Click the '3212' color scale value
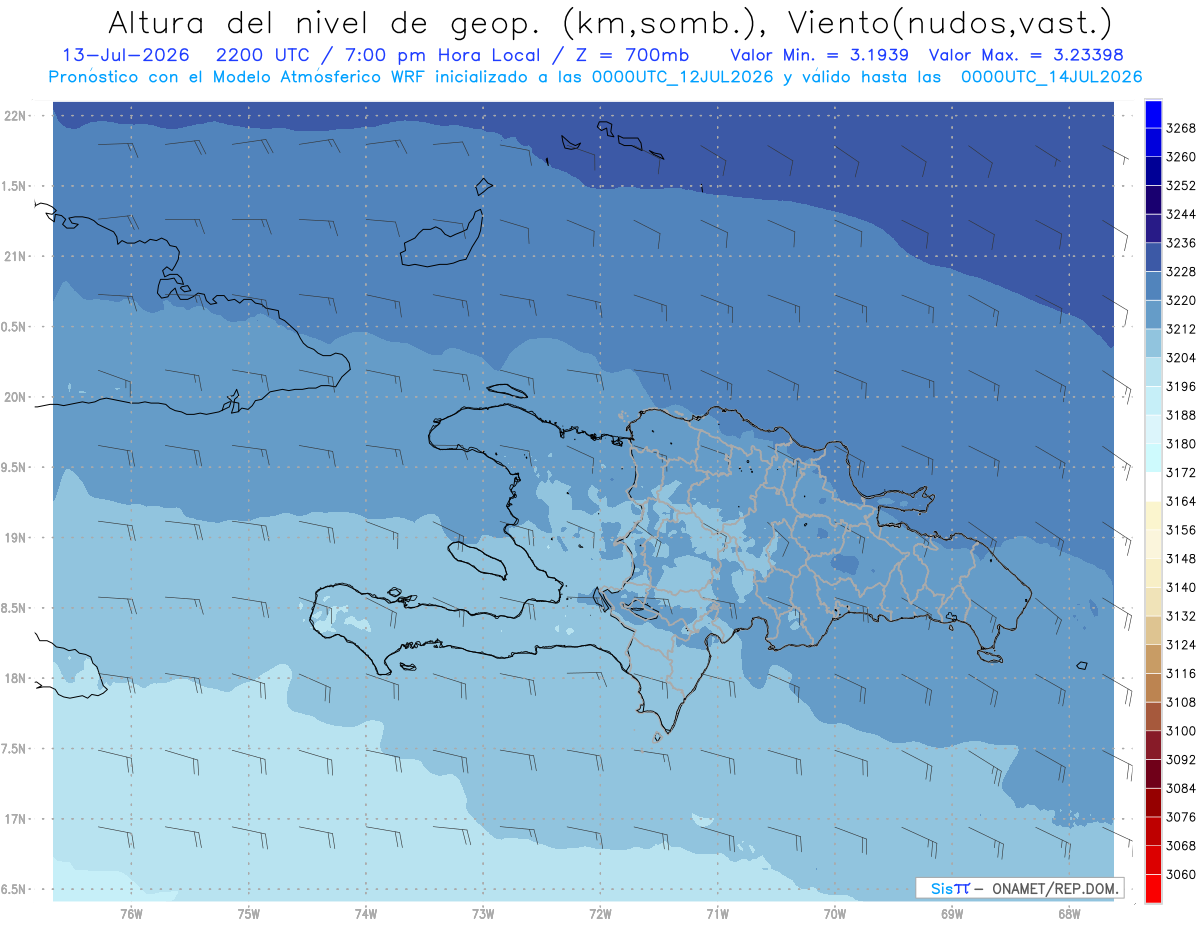The height and width of the screenshot is (927, 1200). click(1181, 329)
